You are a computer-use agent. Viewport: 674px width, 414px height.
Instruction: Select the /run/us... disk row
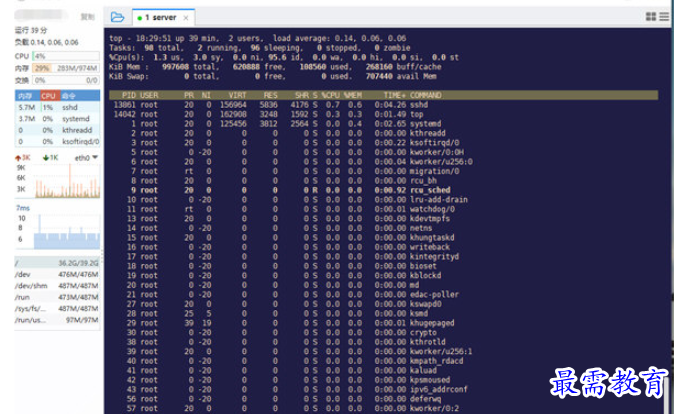click(x=58, y=320)
